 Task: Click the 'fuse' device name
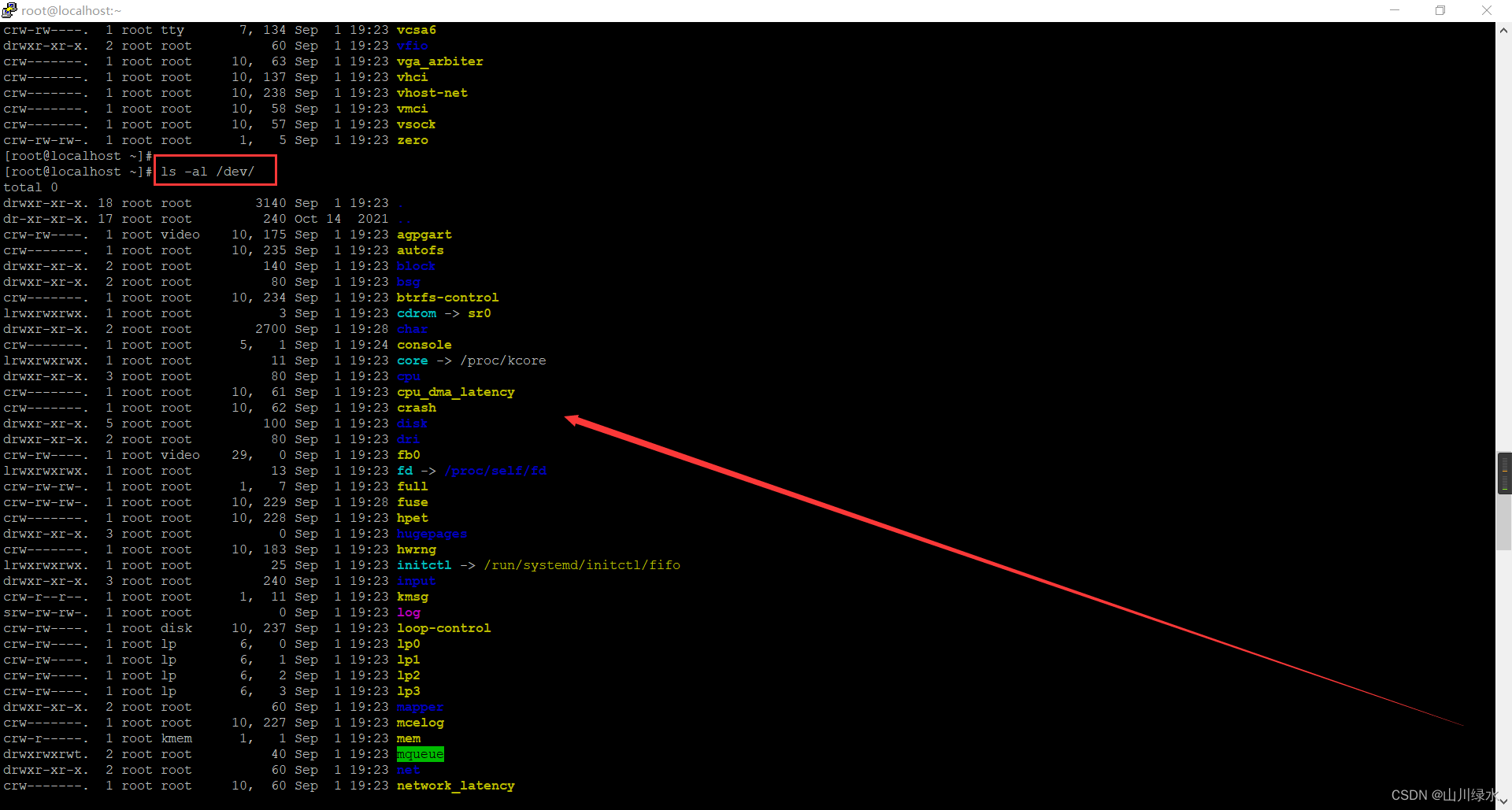tap(413, 502)
